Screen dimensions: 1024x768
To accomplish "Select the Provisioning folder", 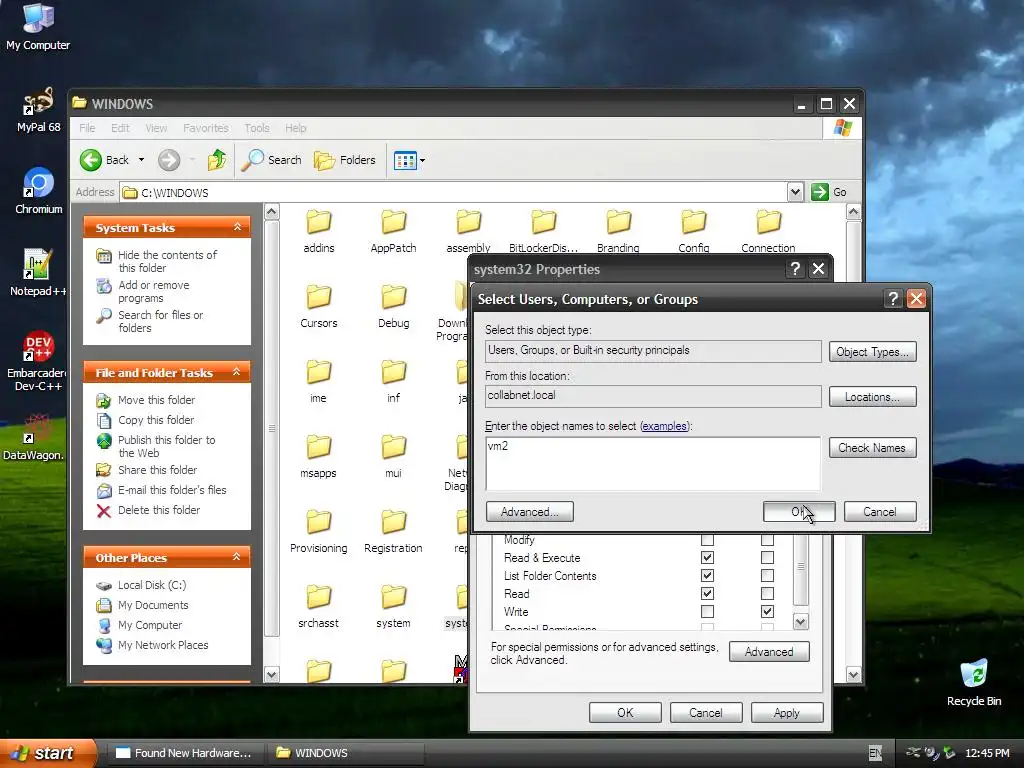I will [319, 532].
